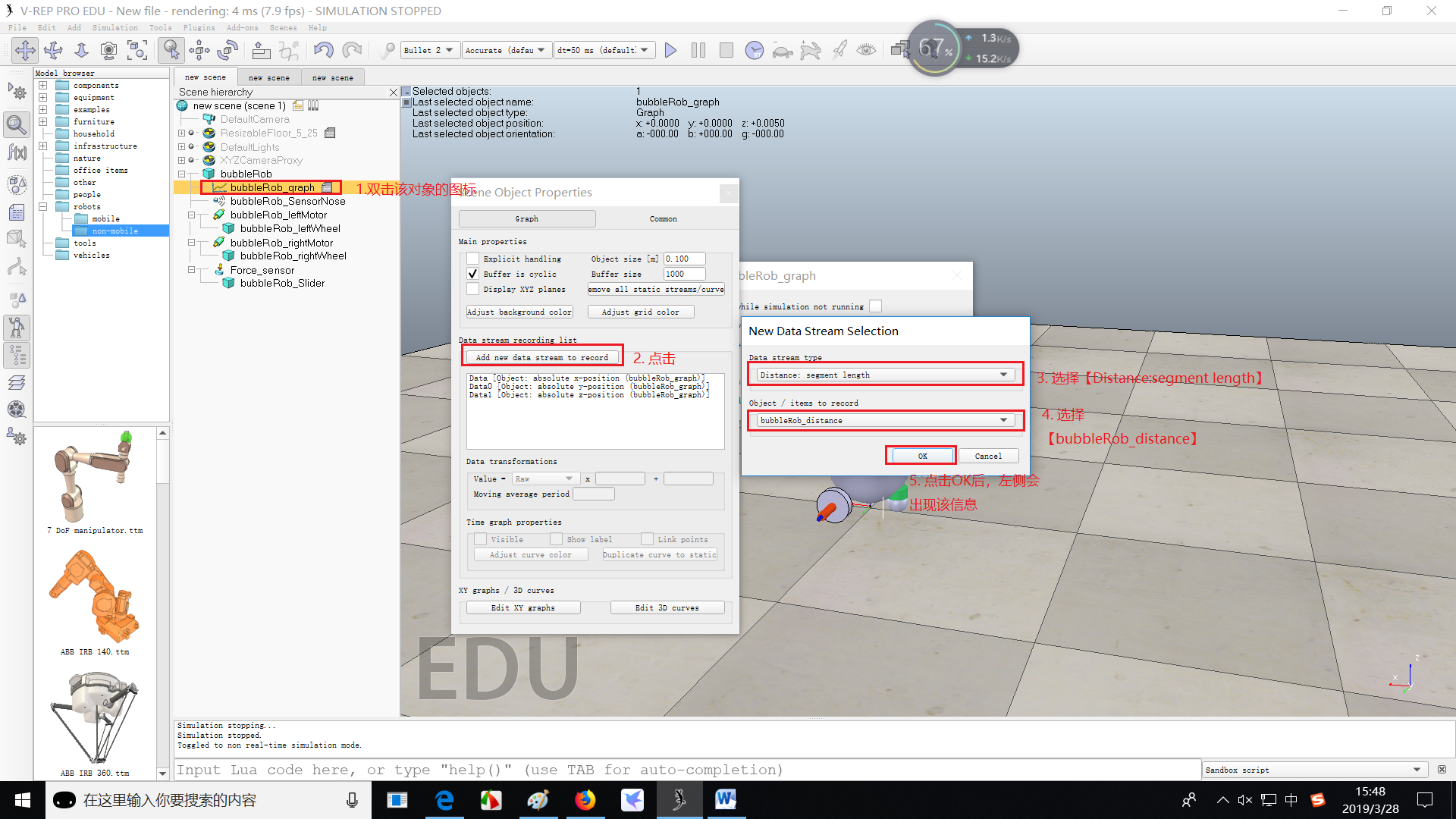The width and height of the screenshot is (1456, 819).
Task: Toggle Display XYZ planes checkbox
Action: click(x=473, y=289)
